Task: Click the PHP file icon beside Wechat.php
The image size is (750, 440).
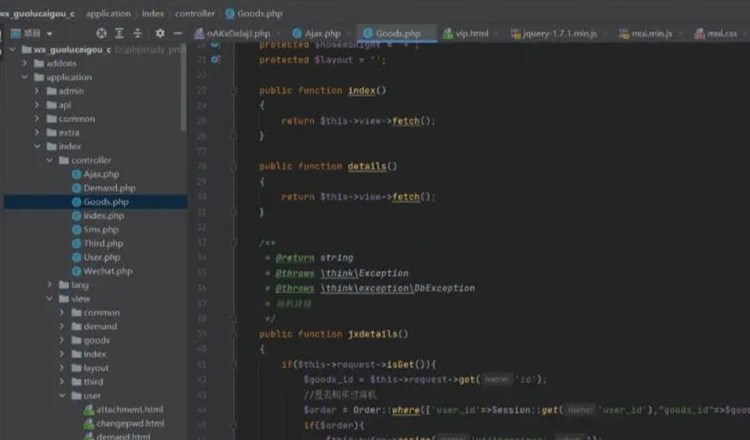Action: pos(76,271)
